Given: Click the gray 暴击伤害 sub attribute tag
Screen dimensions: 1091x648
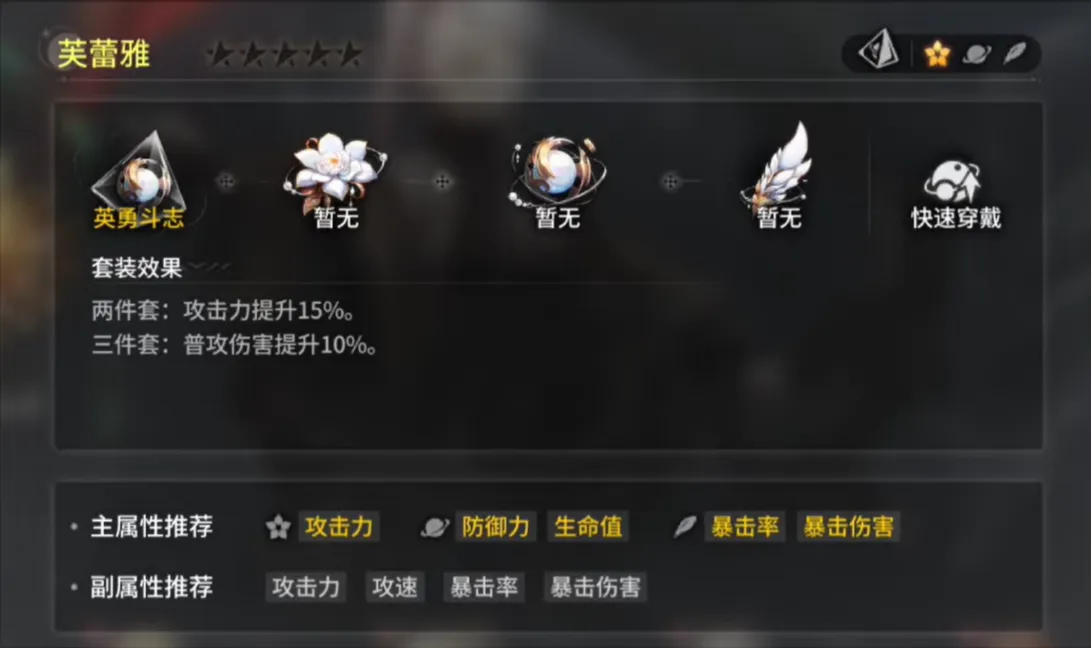Looking at the screenshot, I should [x=596, y=587].
